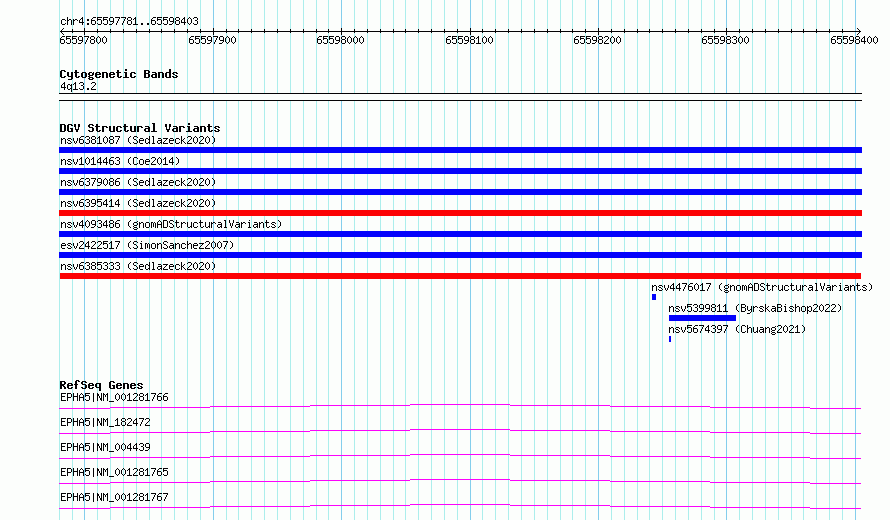Select the red bar under nsv6385333
This screenshot has width=890, height=520.
click(x=460, y=276)
